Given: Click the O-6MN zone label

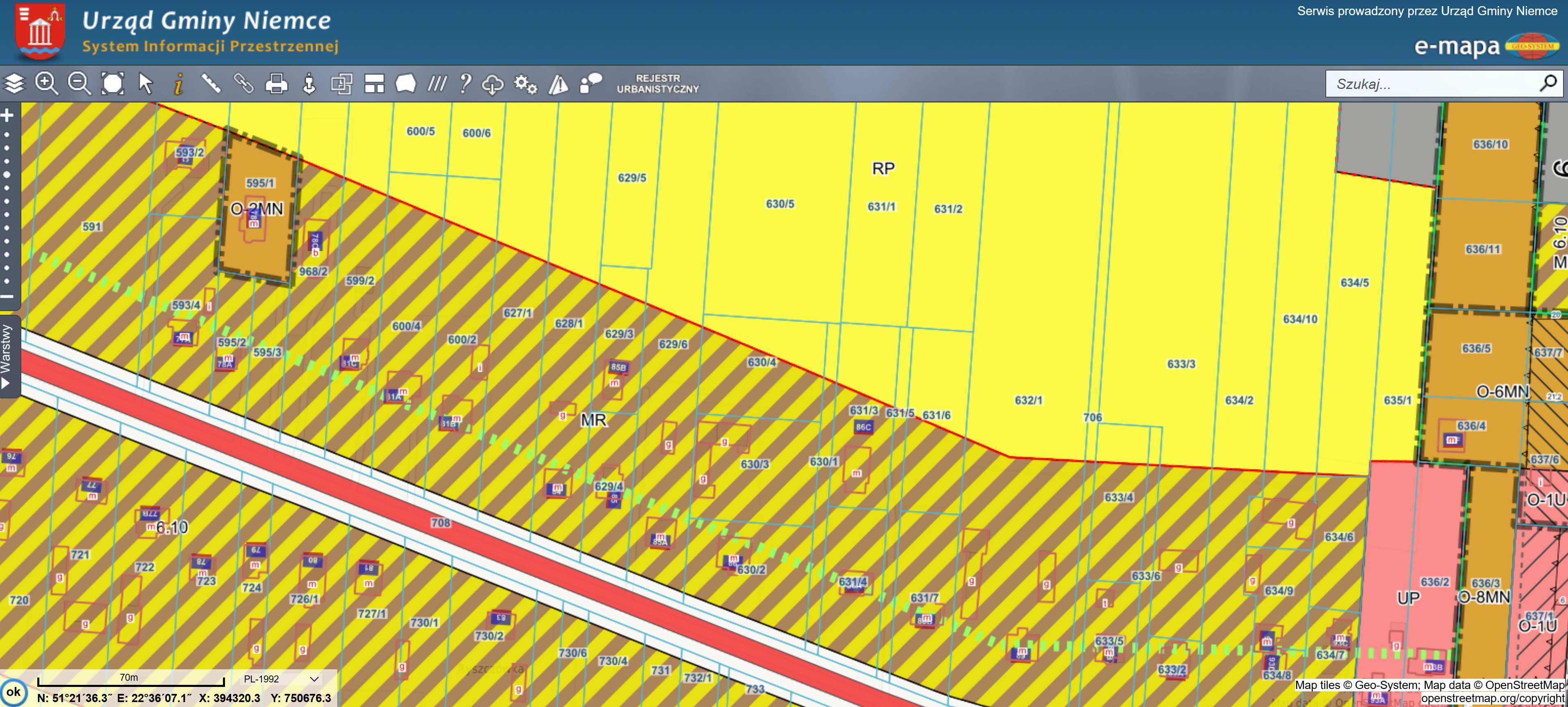Looking at the screenshot, I should 1503,391.
